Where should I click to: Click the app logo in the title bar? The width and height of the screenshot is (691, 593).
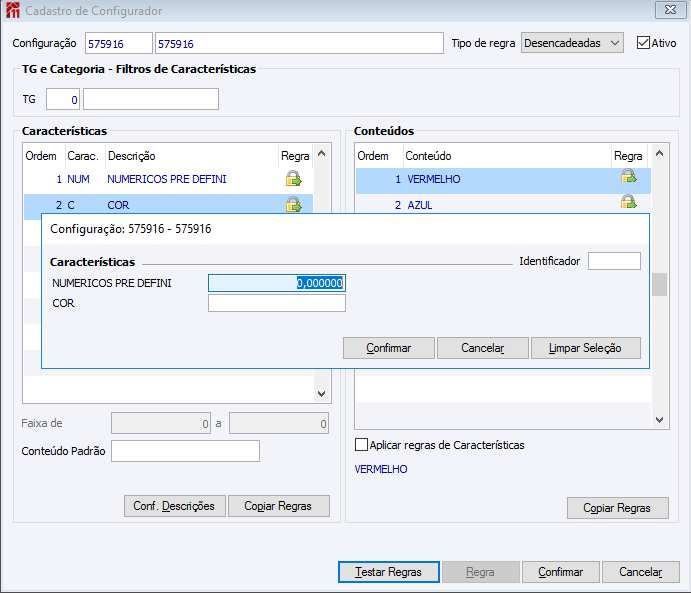coord(13,10)
